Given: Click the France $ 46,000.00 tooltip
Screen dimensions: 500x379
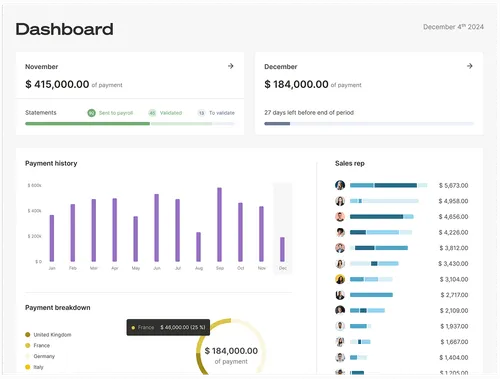Looking at the screenshot, I should 168,327.
